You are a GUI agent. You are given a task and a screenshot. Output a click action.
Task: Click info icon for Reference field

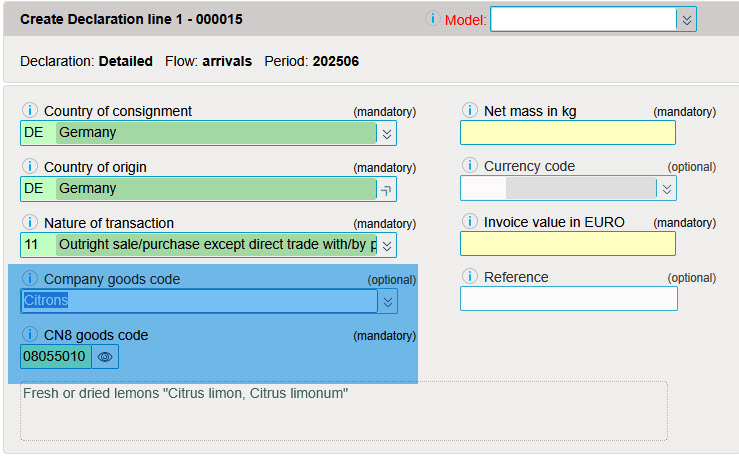click(x=469, y=277)
